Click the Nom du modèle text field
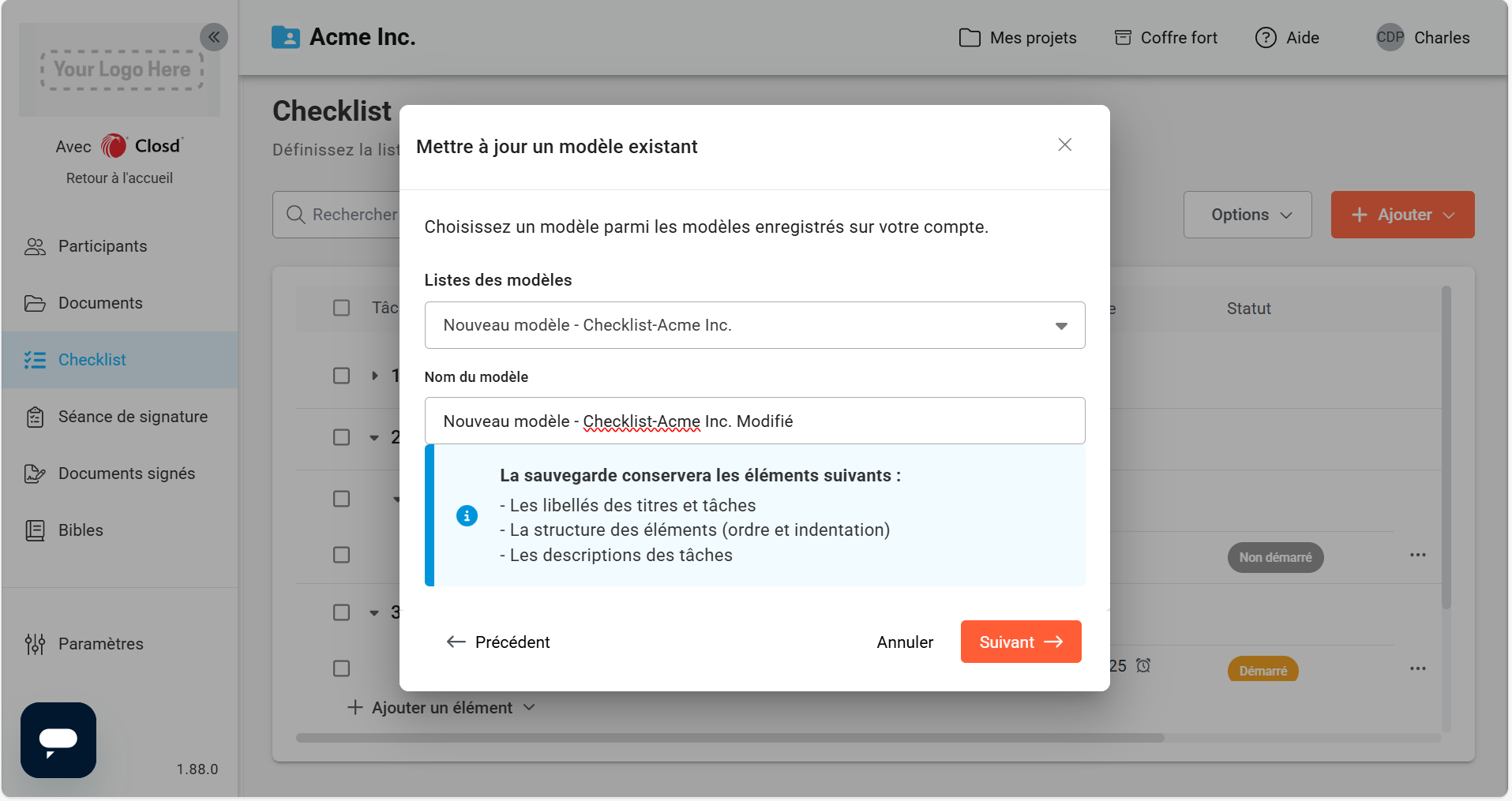 [x=754, y=421]
